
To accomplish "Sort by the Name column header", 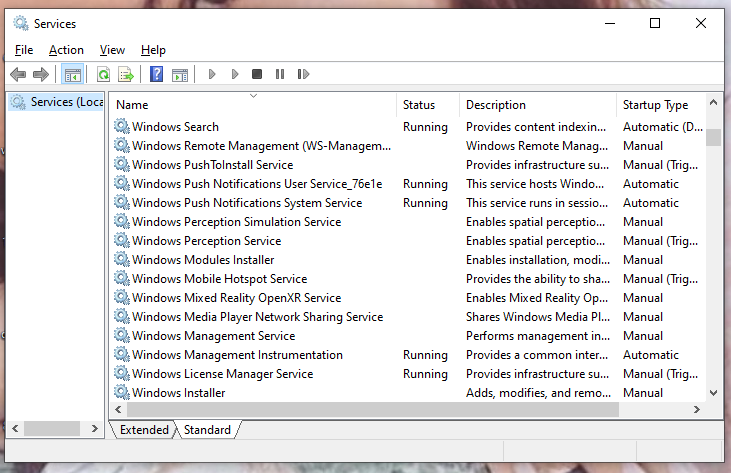I will (x=254, y=105).
